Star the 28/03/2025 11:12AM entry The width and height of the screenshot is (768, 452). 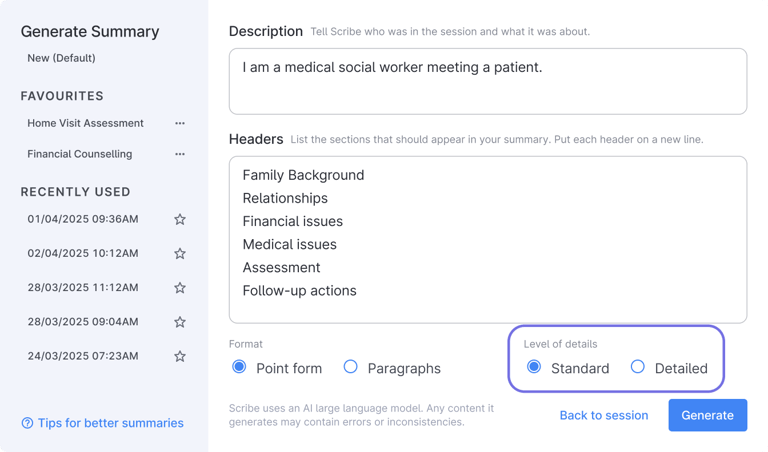click(x=180, y=288)
